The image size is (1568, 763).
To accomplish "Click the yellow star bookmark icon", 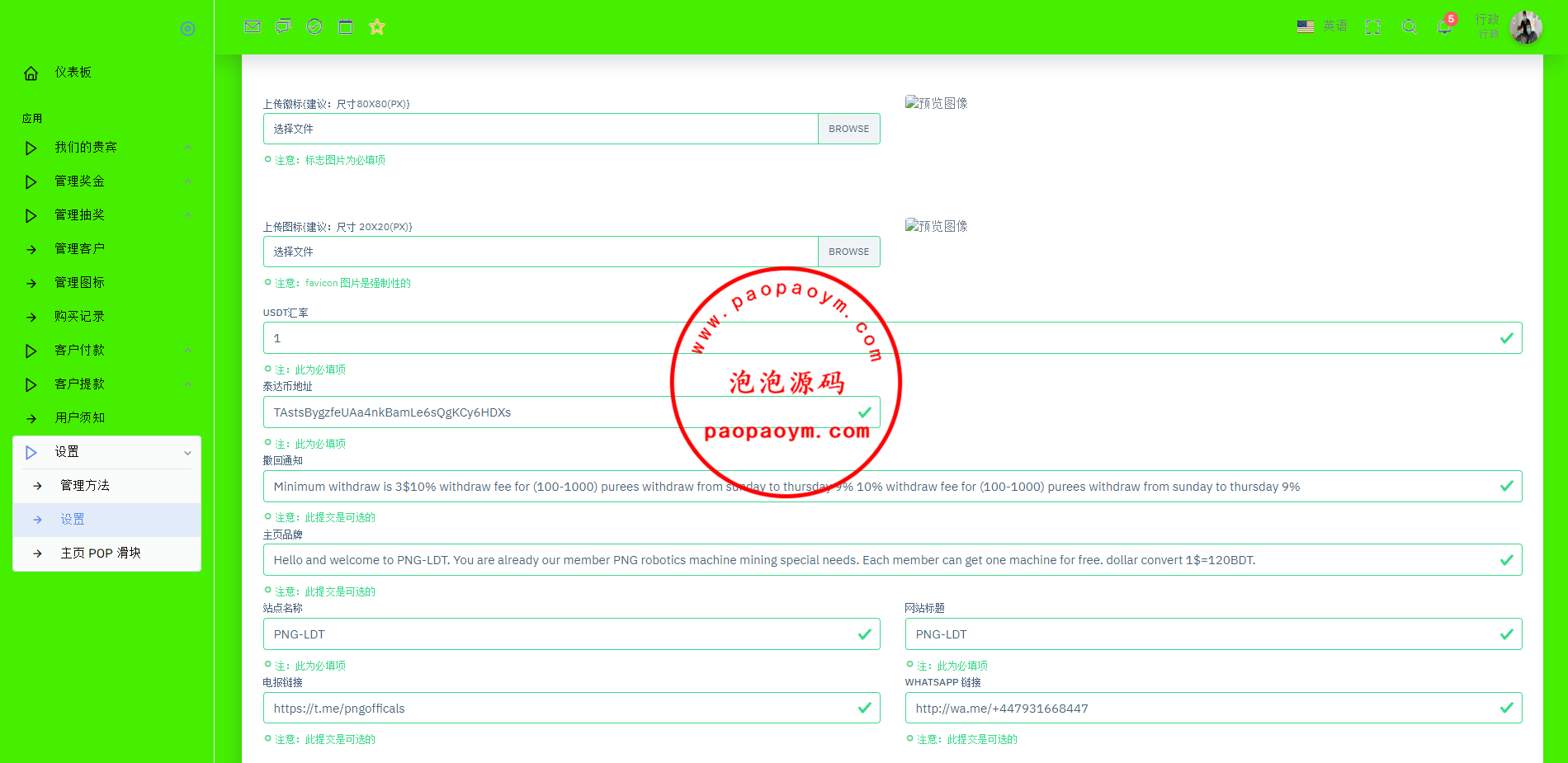I will click(x=377, y=27).
